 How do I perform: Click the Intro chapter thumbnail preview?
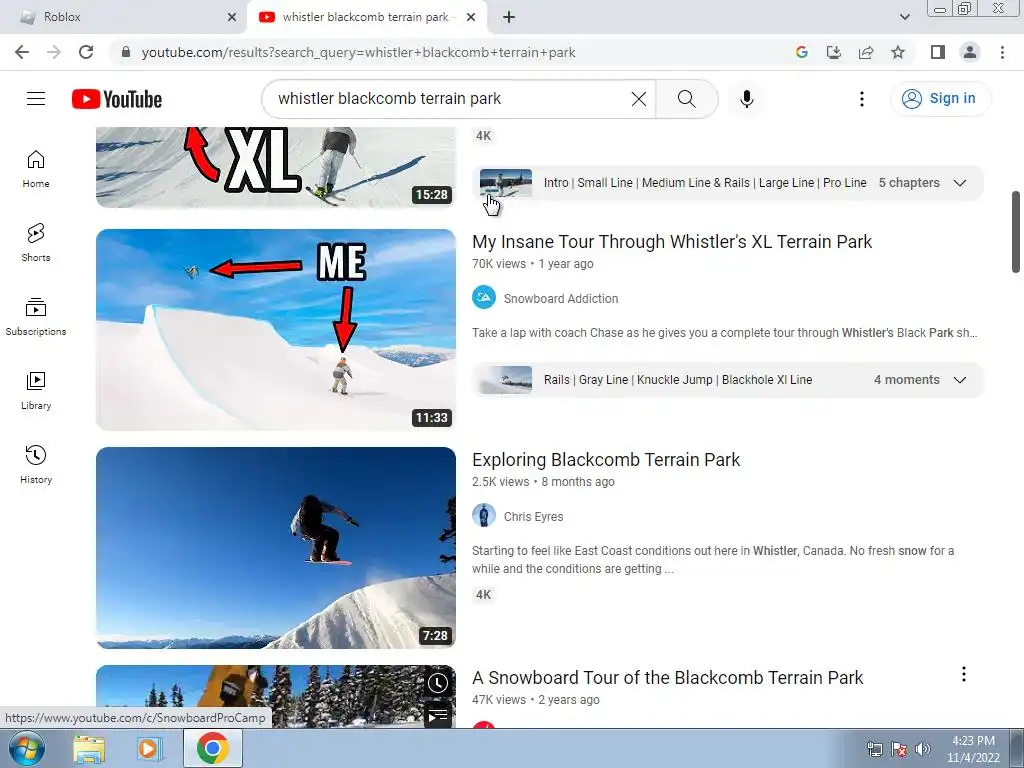[505, 183]
